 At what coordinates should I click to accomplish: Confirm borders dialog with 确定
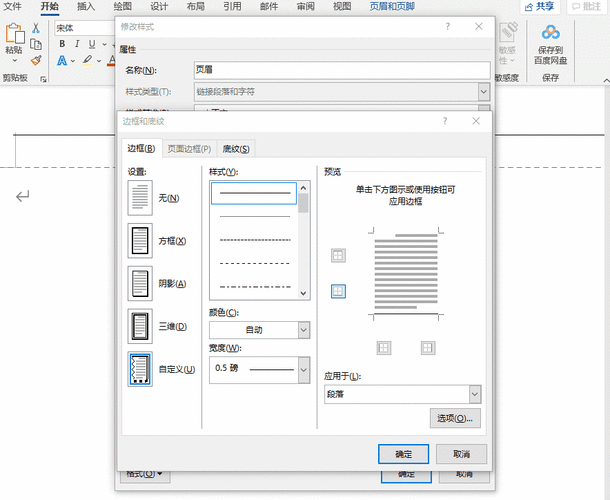coord(403,454)
